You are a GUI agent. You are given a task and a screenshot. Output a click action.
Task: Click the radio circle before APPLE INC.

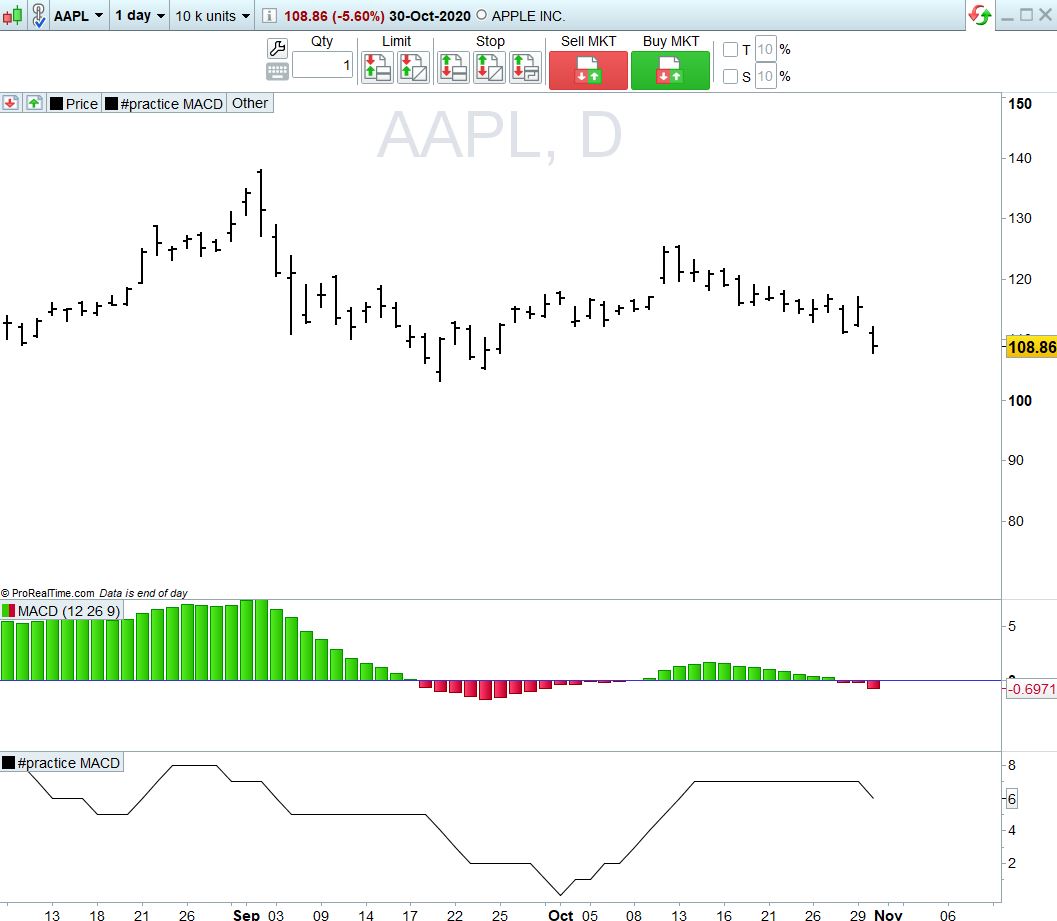(x=481, y=15)
